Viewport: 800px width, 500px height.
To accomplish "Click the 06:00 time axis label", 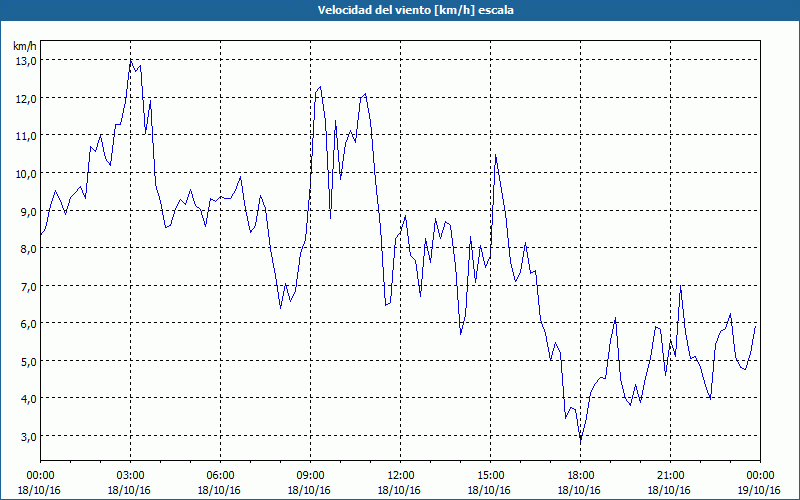I will pyautogui.click(x=220, y=476).
